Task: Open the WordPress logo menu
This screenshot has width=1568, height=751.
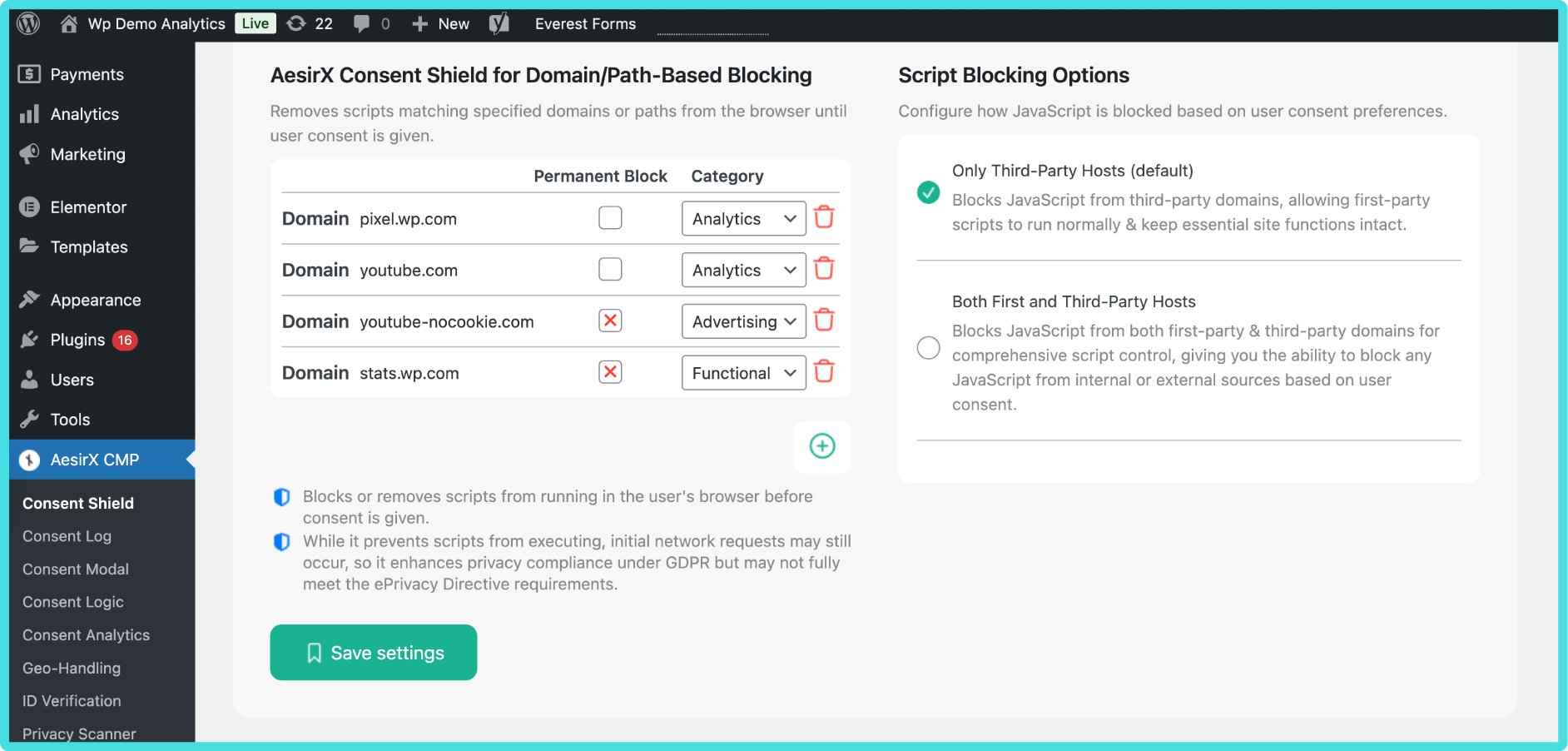Action: point(27,23)
